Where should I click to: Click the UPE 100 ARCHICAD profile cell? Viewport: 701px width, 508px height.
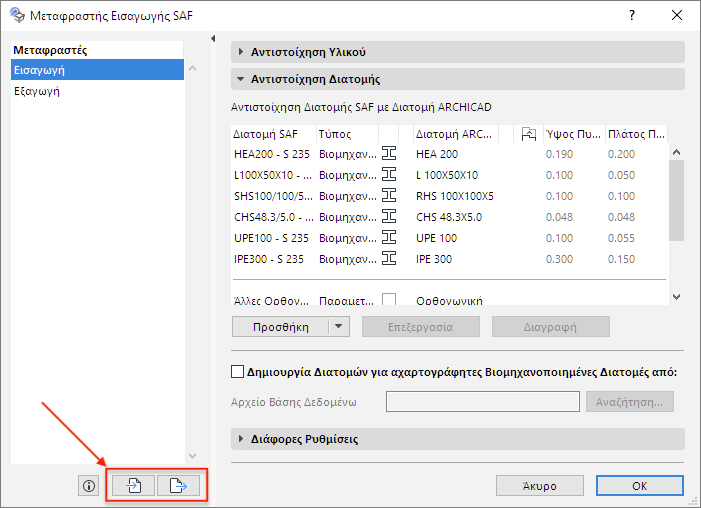tap(436, 238)
